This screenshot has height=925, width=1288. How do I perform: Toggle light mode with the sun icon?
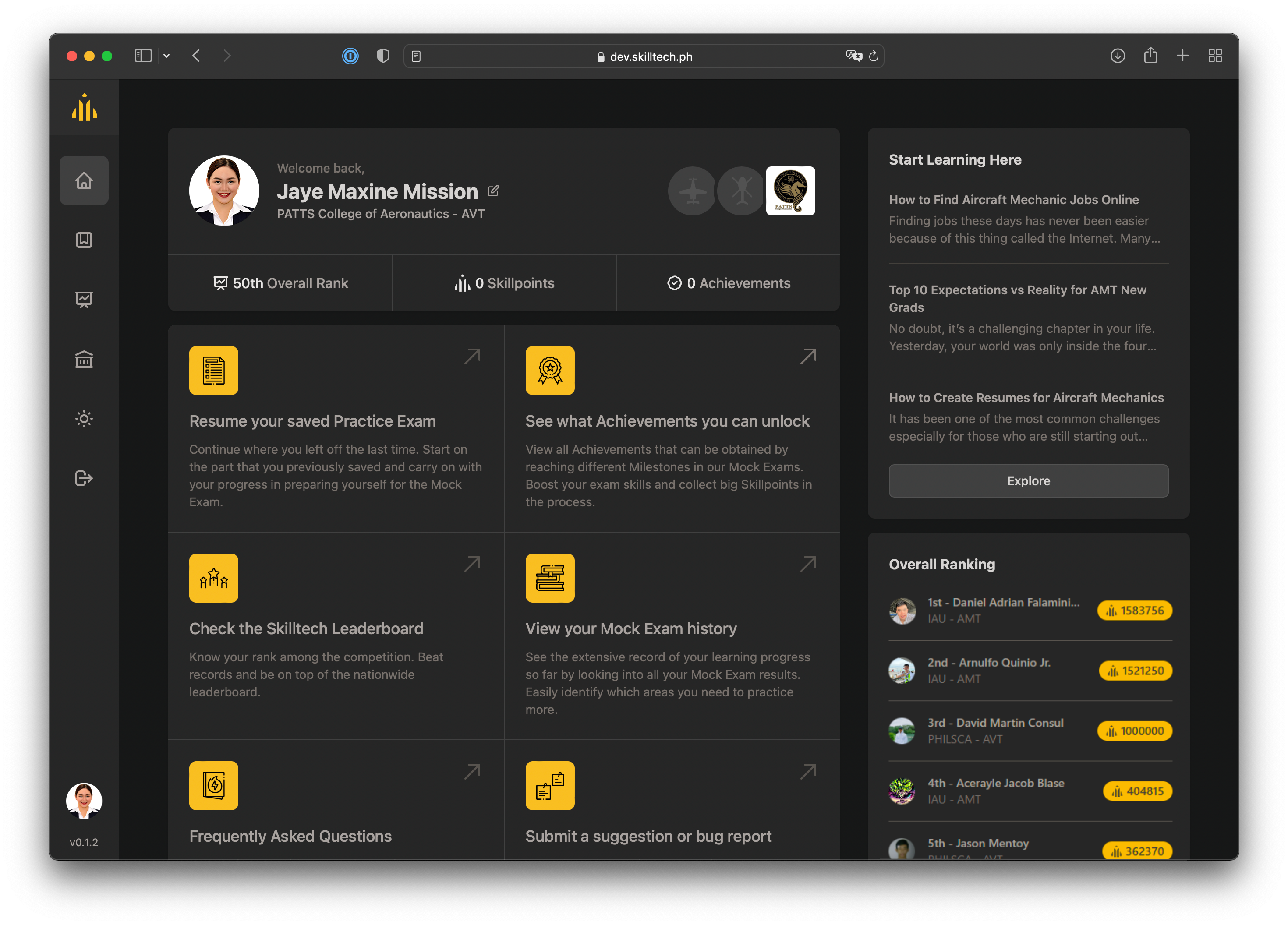coord(84,419)
